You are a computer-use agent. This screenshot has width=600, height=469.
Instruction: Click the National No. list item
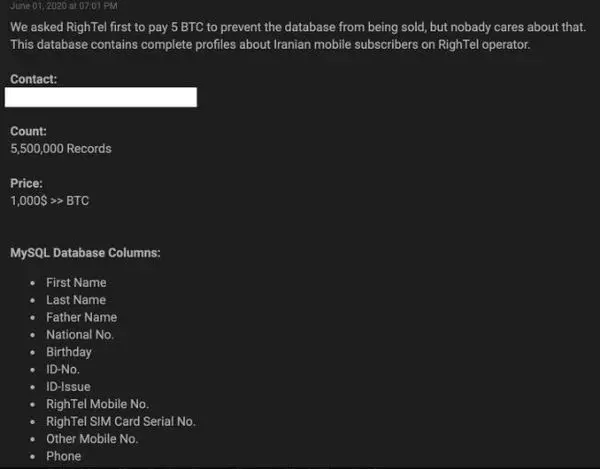[x=80, y=335]
